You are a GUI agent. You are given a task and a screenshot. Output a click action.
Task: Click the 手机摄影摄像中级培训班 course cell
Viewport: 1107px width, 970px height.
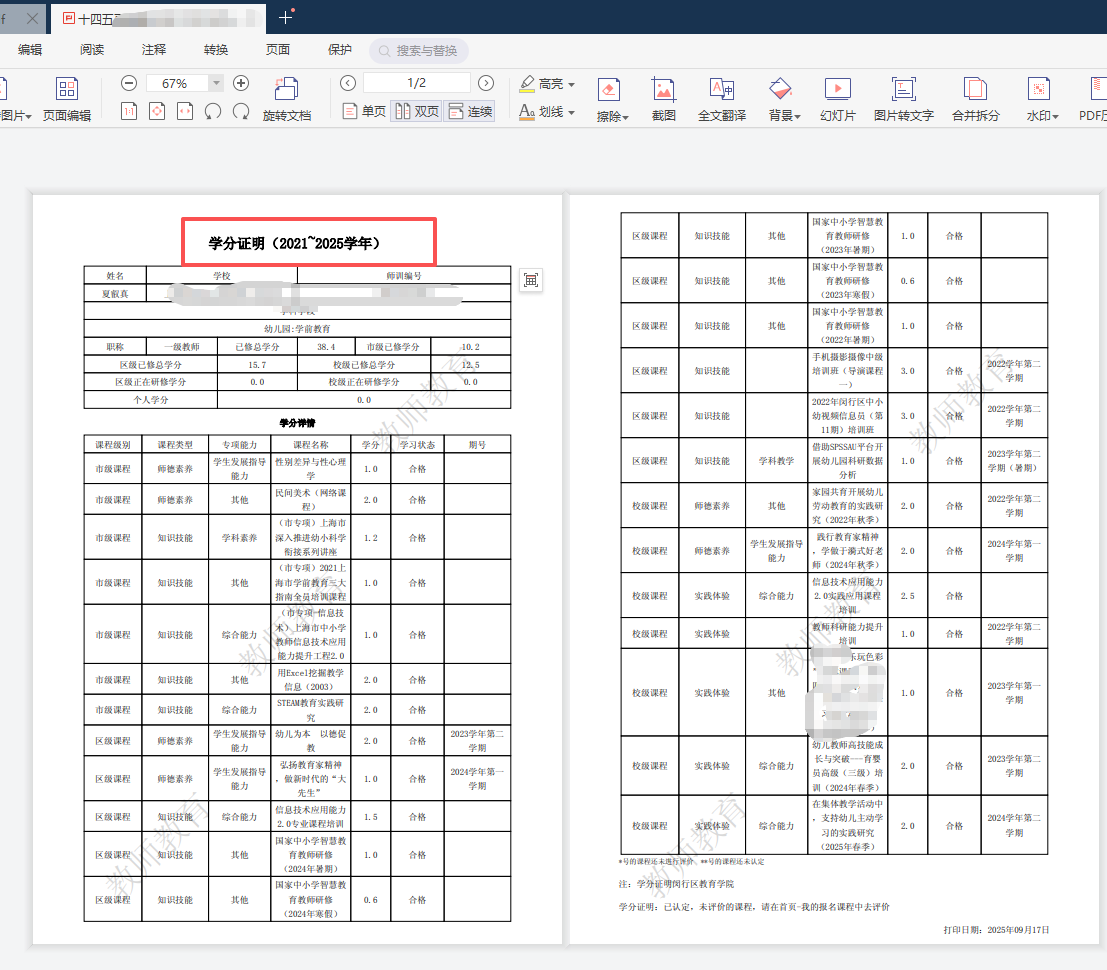click(847, 371)
